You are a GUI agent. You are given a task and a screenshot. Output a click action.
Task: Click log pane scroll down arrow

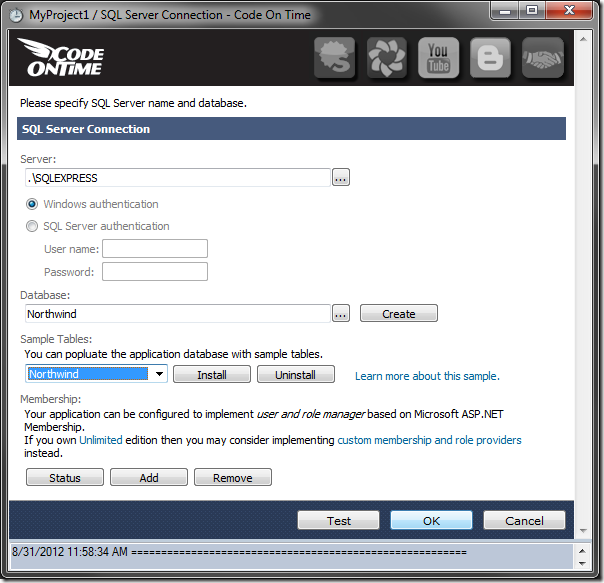[x=582, y=564]
